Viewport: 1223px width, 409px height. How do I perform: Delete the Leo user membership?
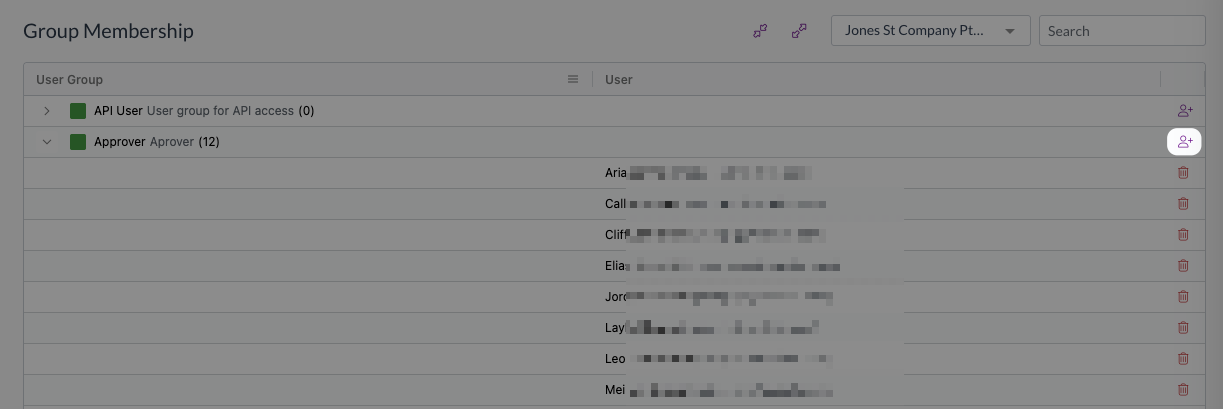[1183, 359]
